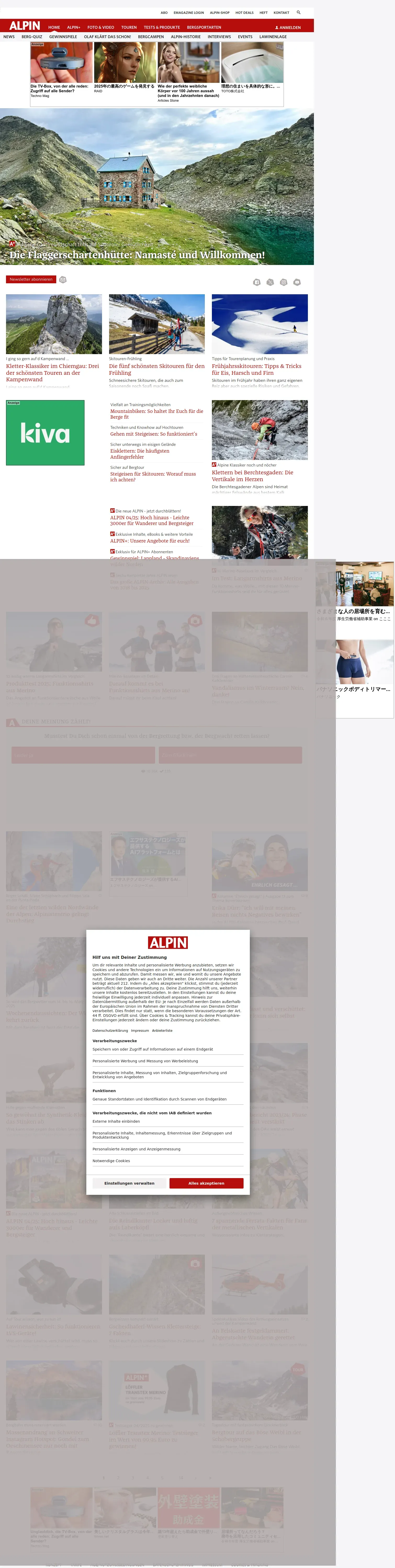
Task: Open HOME in main navigation
Action: coord(54,27)
